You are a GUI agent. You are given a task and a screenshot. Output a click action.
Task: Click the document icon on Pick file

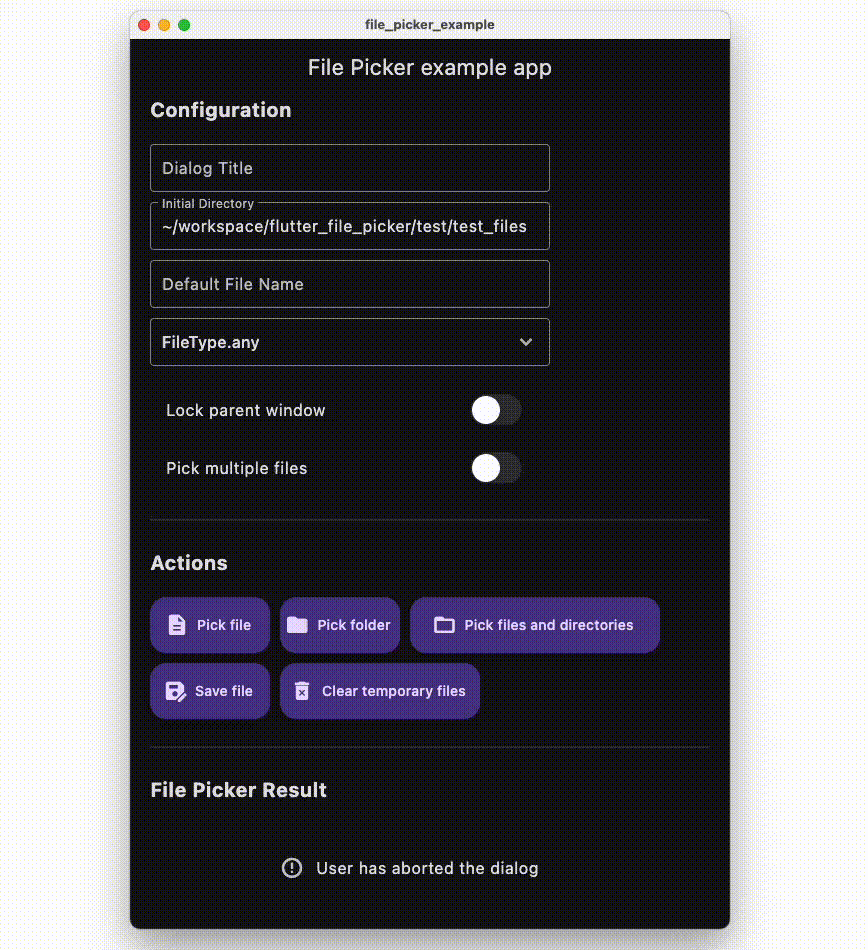tap(177, 625)
